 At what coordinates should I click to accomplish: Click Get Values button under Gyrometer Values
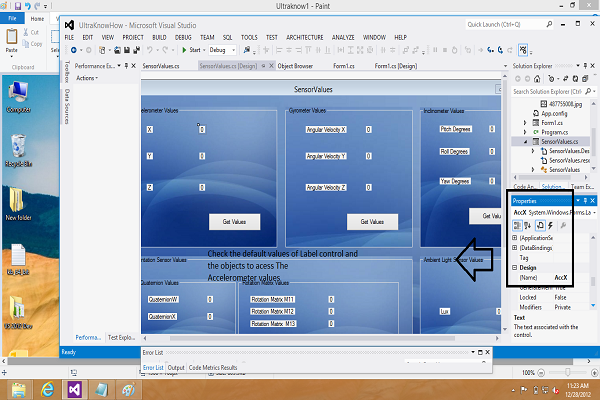point(372,222)
